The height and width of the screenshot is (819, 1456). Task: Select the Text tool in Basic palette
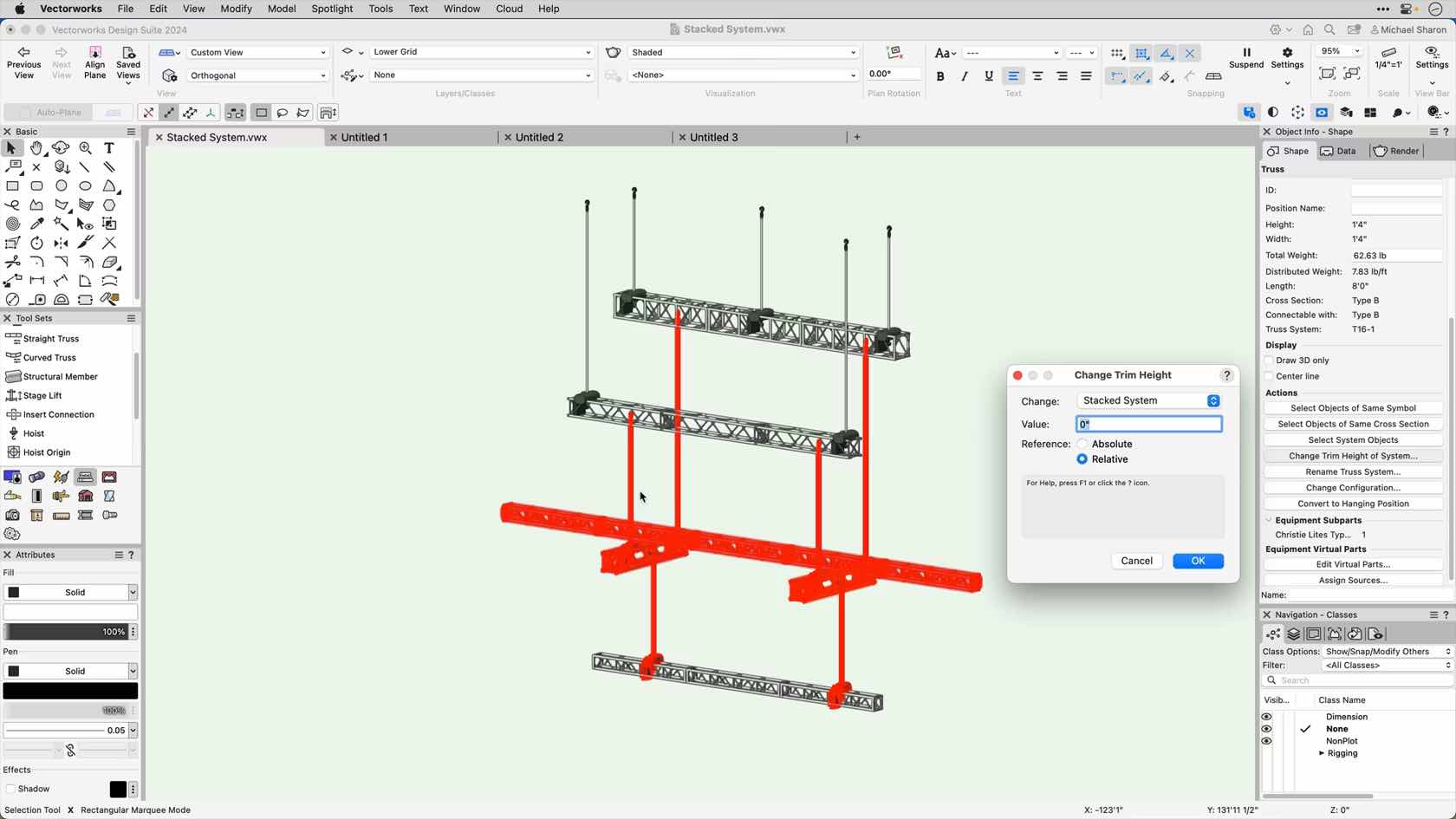click(x=109, y=148)
